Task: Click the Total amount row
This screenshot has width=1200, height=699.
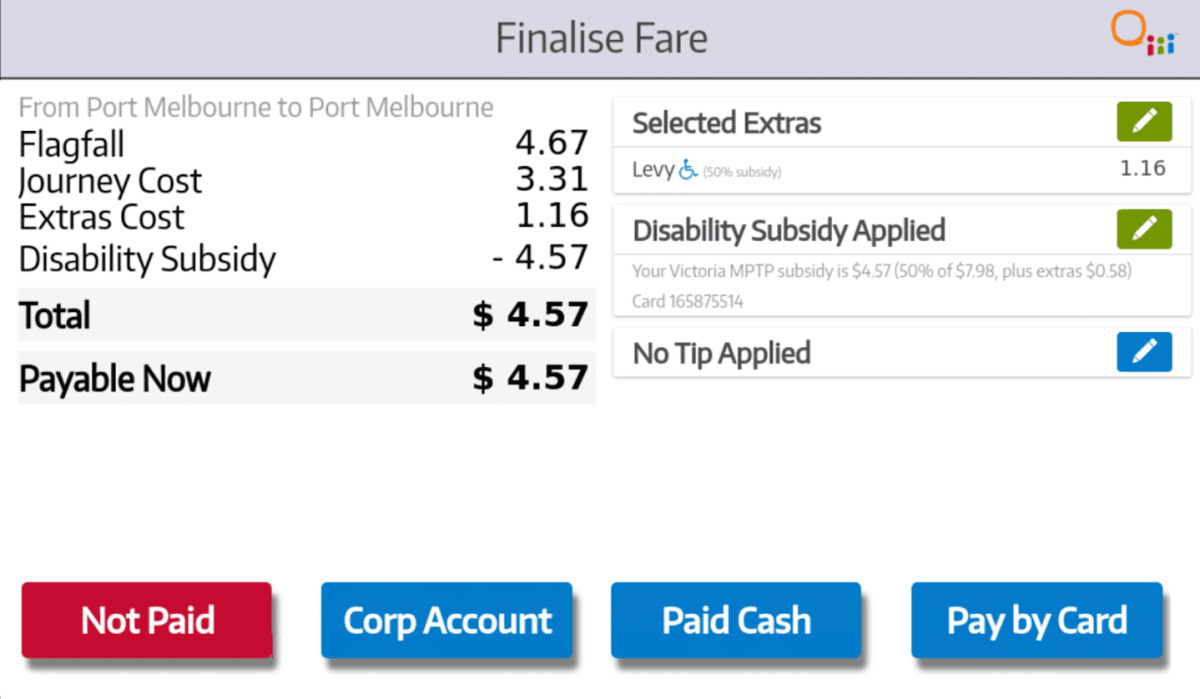Action: [306, 315]
